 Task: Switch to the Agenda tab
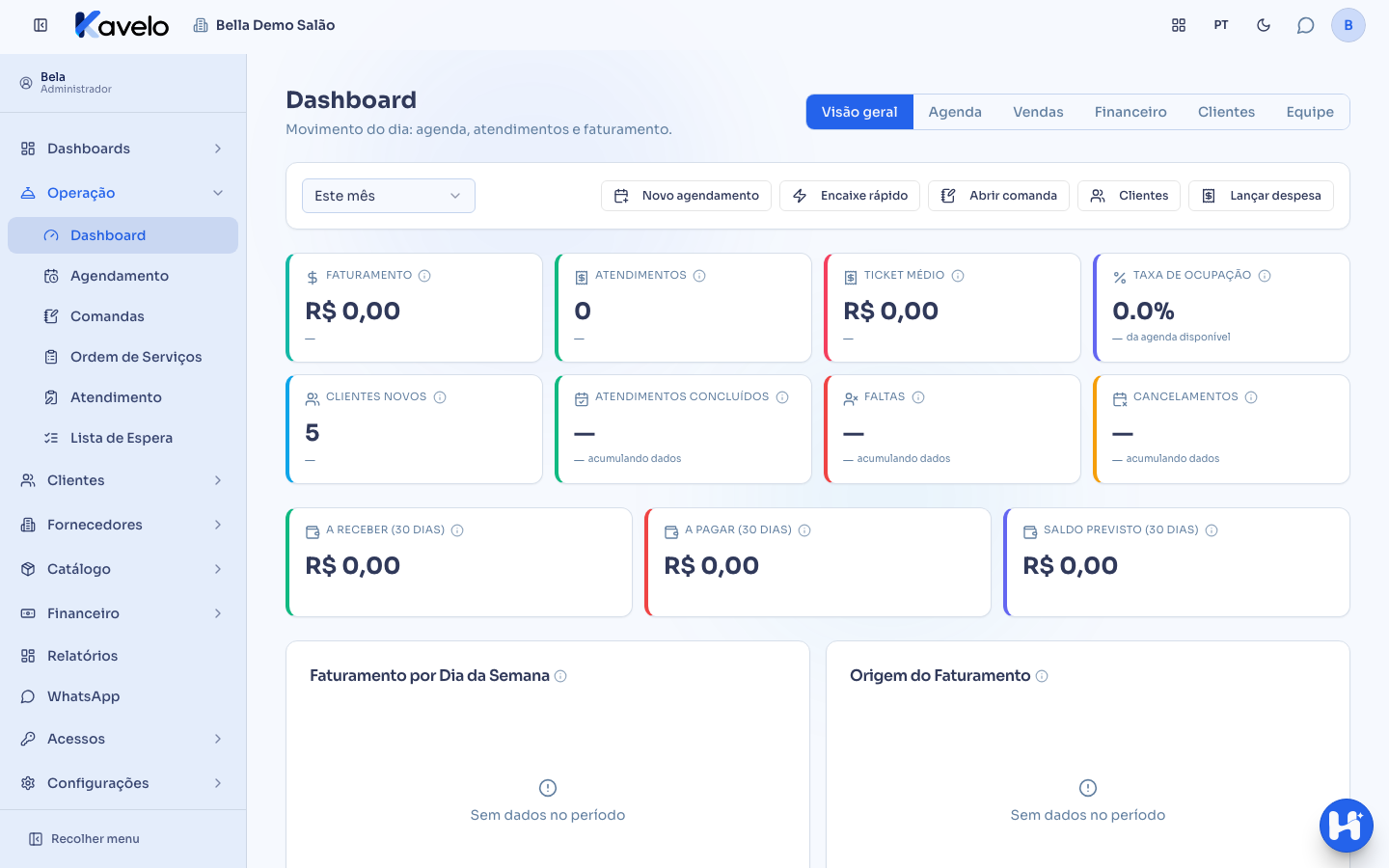click(955, 112)
